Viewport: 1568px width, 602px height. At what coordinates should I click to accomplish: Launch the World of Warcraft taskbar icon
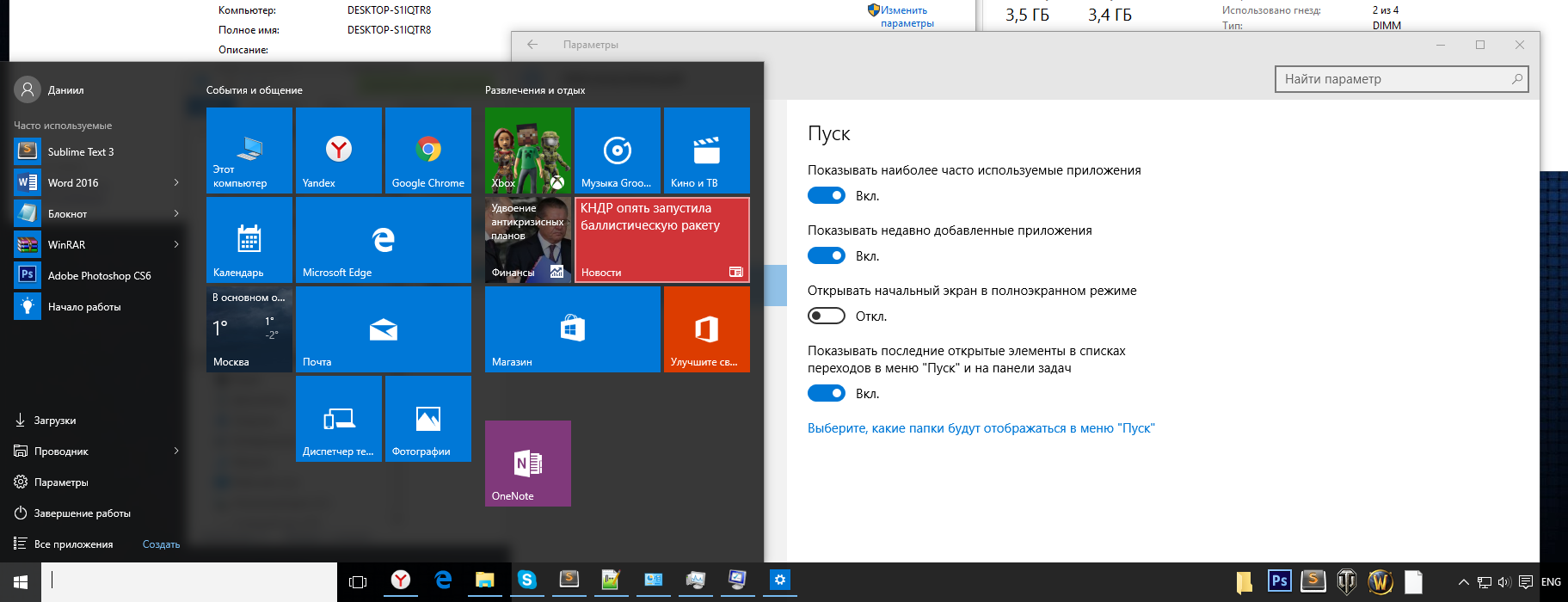pos(1380,581)
